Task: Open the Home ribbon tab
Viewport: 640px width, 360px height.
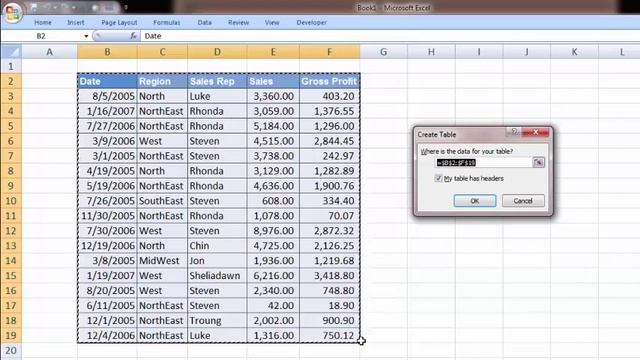Action: tap(43, 22)
